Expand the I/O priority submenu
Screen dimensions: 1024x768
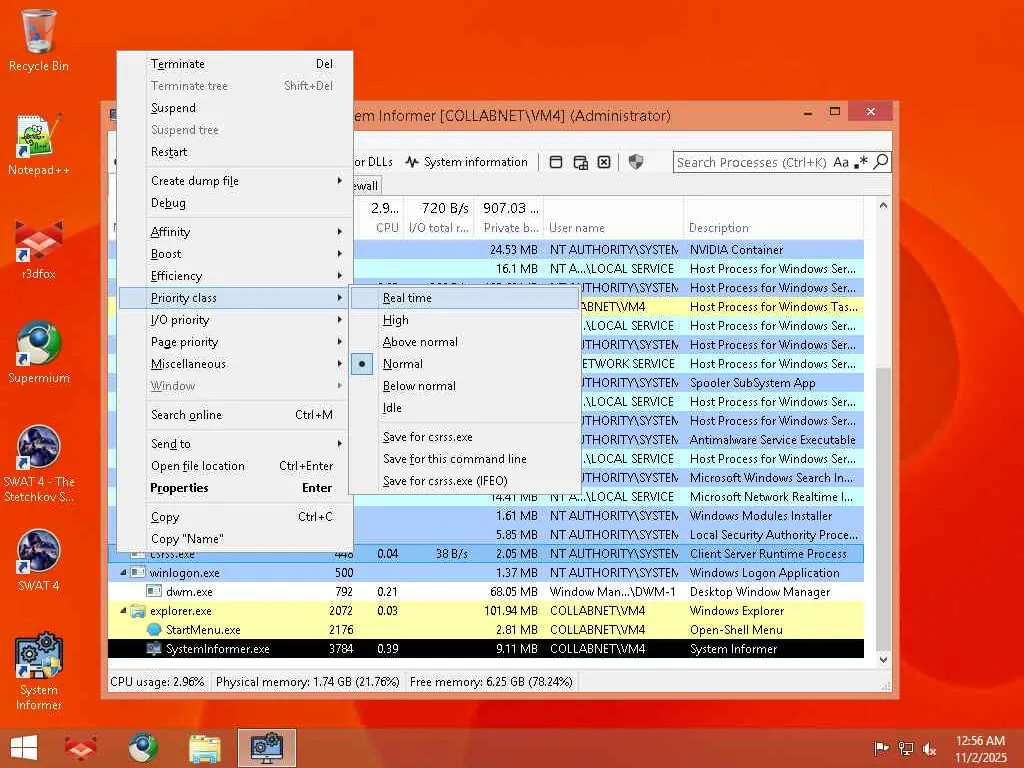coord(235,320)
